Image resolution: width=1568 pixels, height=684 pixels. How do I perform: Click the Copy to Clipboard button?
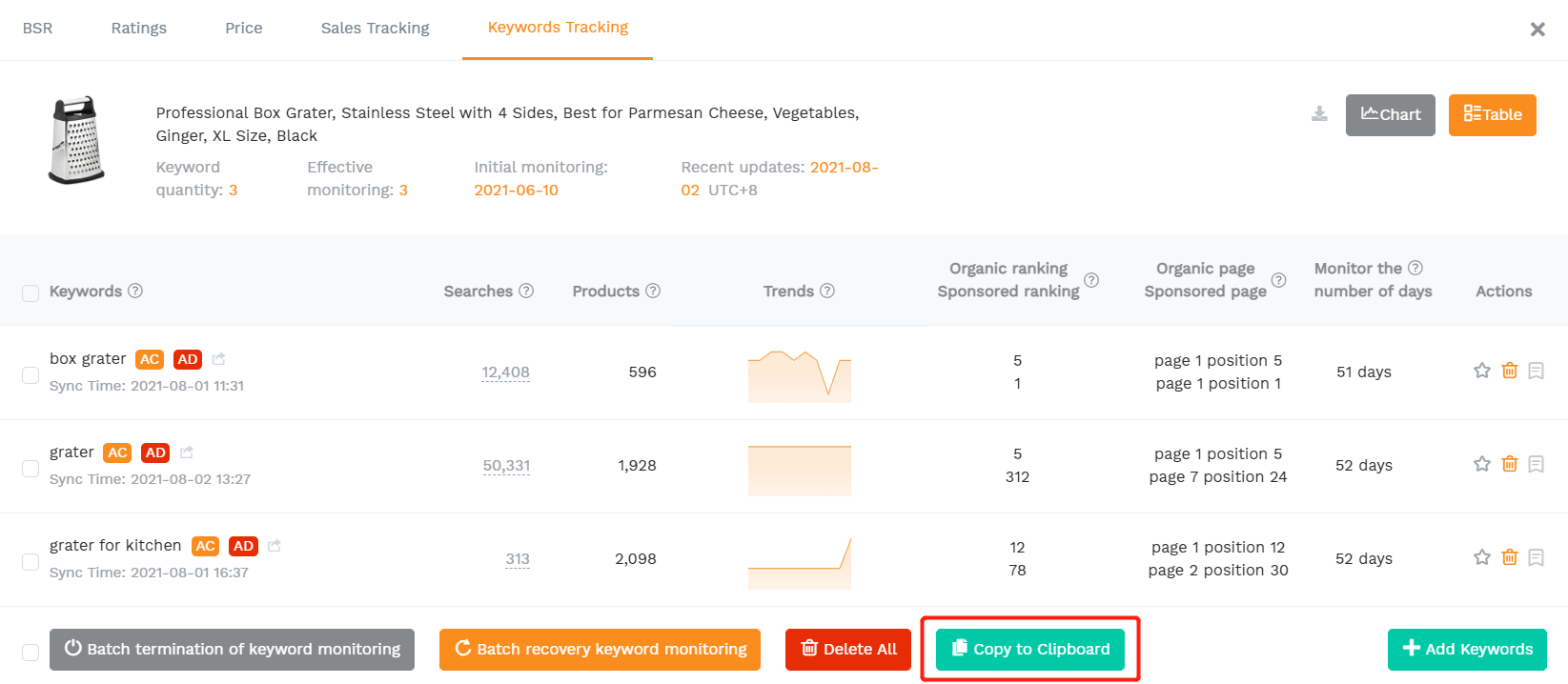[1030, 649]
